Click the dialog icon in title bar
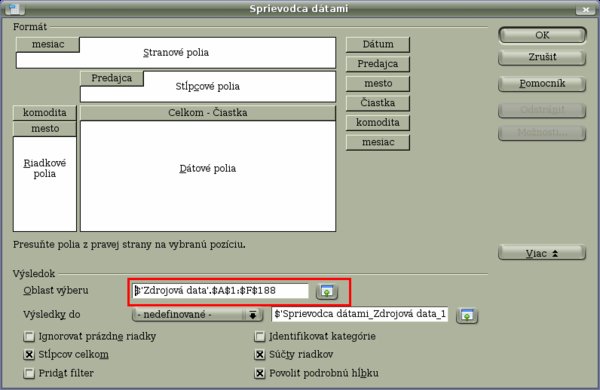Viewport: 600px width, 390px height. [13, 8]
